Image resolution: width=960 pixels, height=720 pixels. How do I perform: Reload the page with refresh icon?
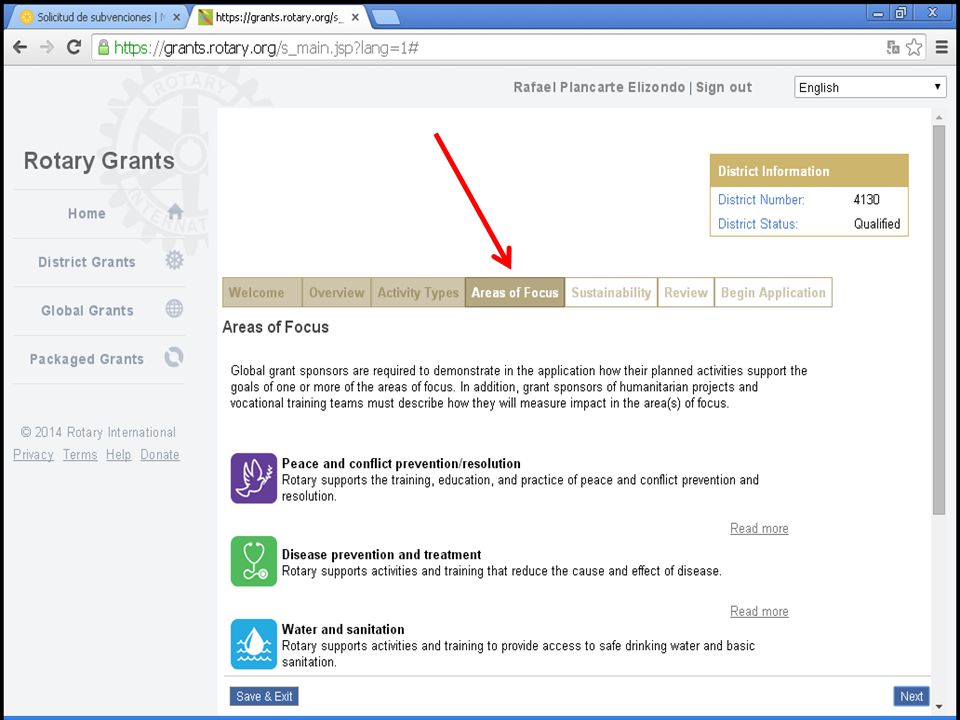pyautogui.click(x=74, y=47)
